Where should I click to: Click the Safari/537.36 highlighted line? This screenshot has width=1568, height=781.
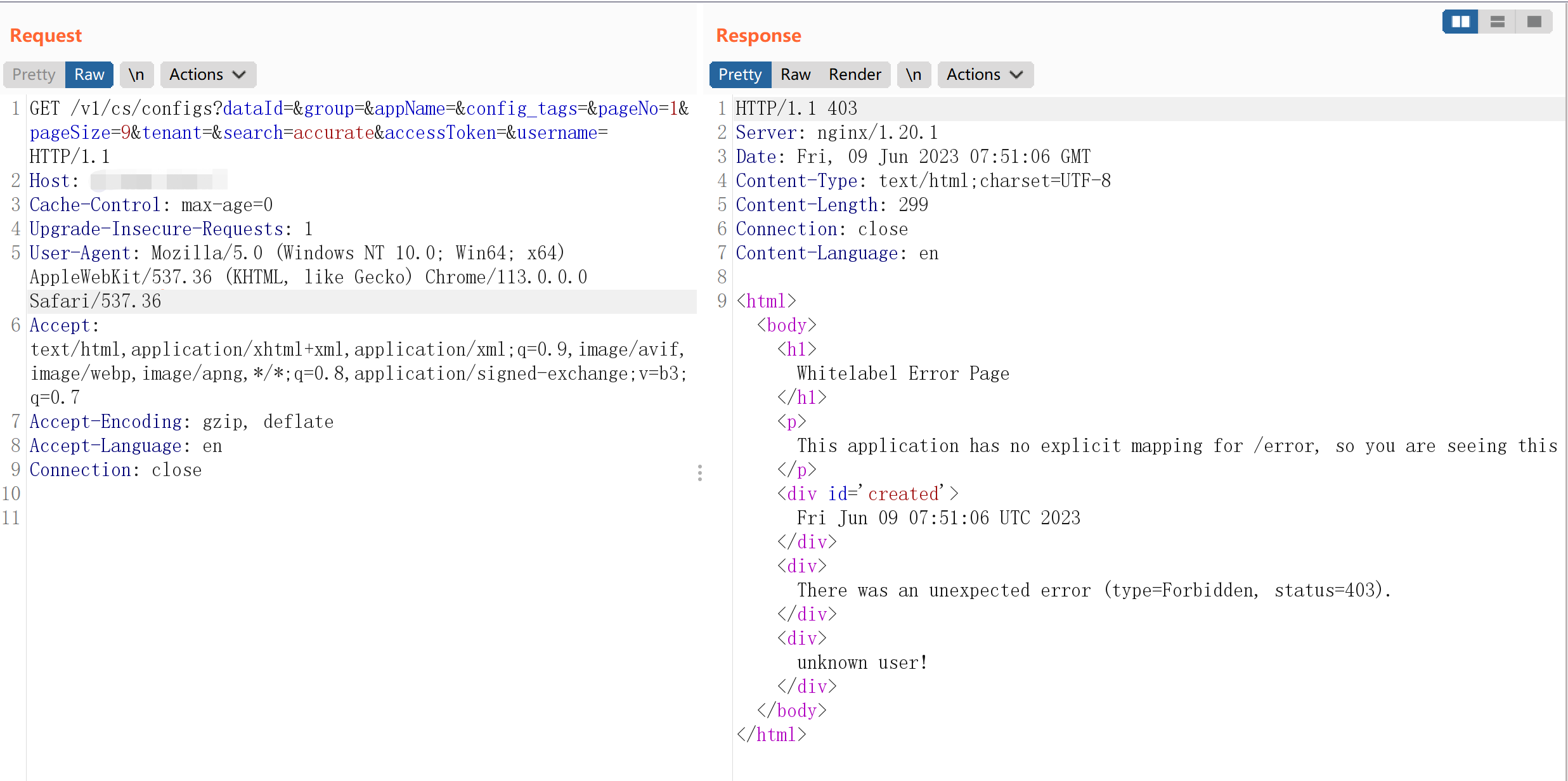[95, 301]
